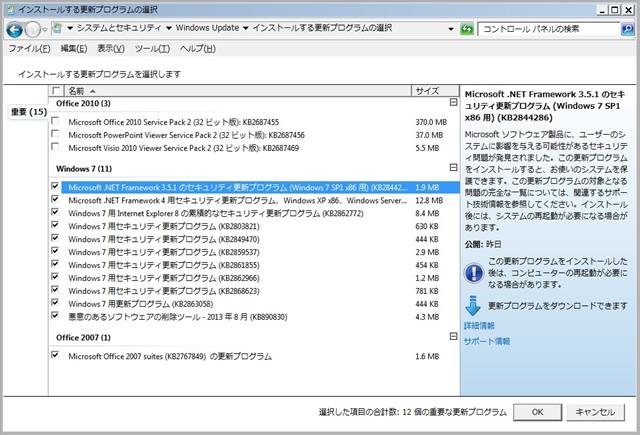Image resolution: width=640 pixels, height=435 pixels.
Task: Uncheck the KB2861855 update checkbox
Action: pos(55,264)
